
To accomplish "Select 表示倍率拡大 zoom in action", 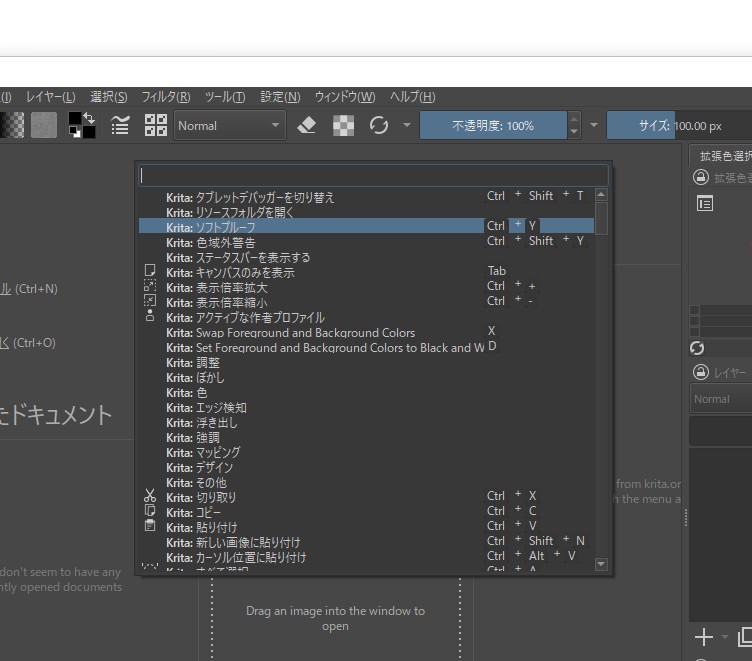I will click(366, 287).
